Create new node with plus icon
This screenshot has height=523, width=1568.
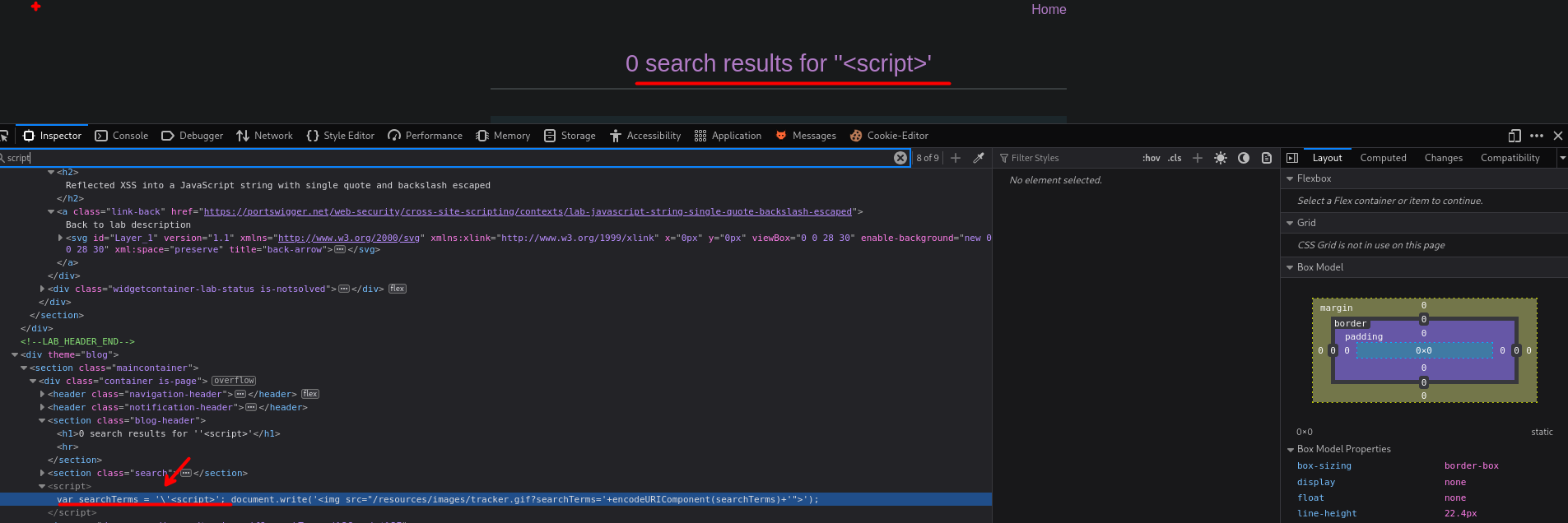[x=956, y=158]
